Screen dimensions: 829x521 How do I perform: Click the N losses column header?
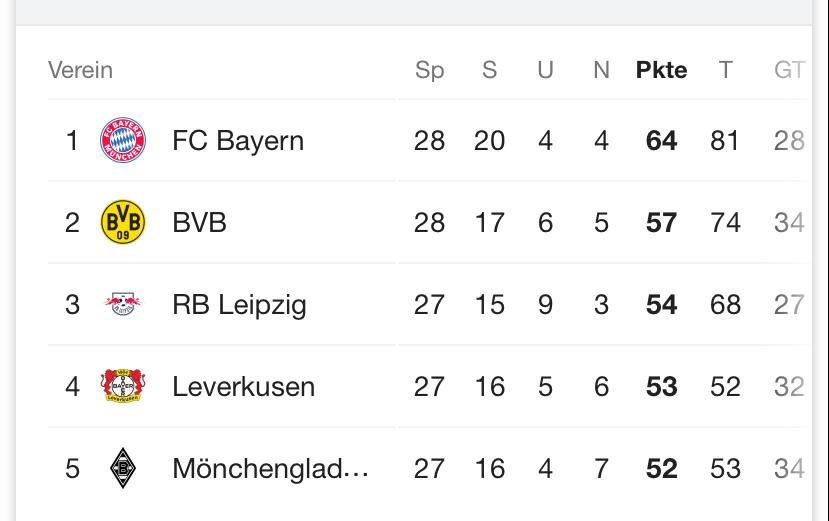(x=601, y=70)
